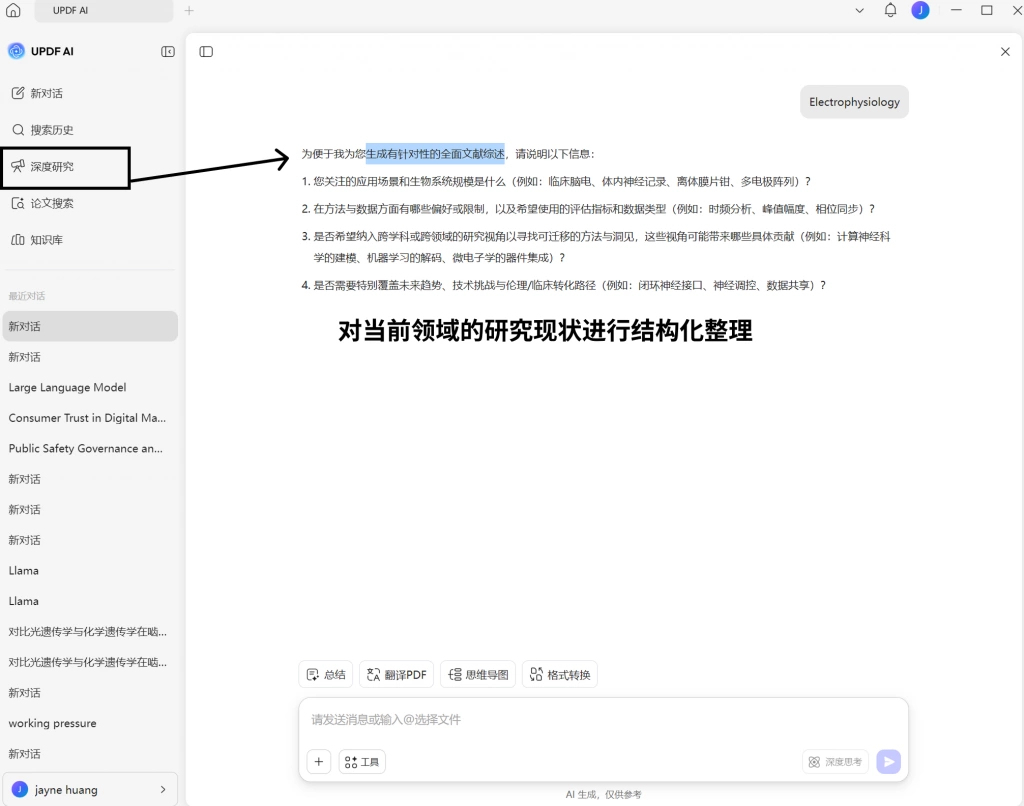The width and height of the screenshot is (1024, 806).
Task: Open the Consumer Trust in Digital Ma... conversation
Action: [x=90, y=418]
